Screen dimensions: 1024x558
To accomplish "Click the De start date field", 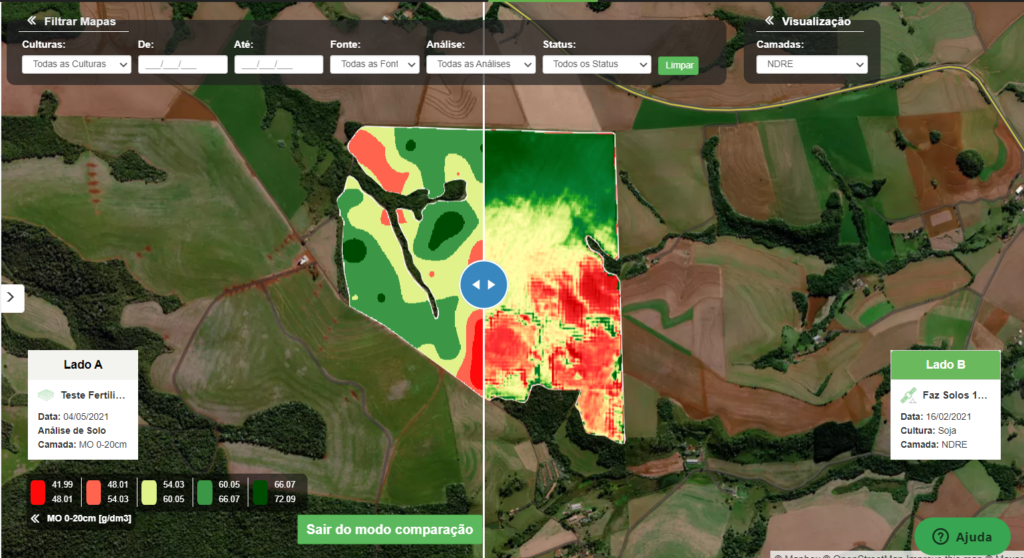I will click(180, 64).
